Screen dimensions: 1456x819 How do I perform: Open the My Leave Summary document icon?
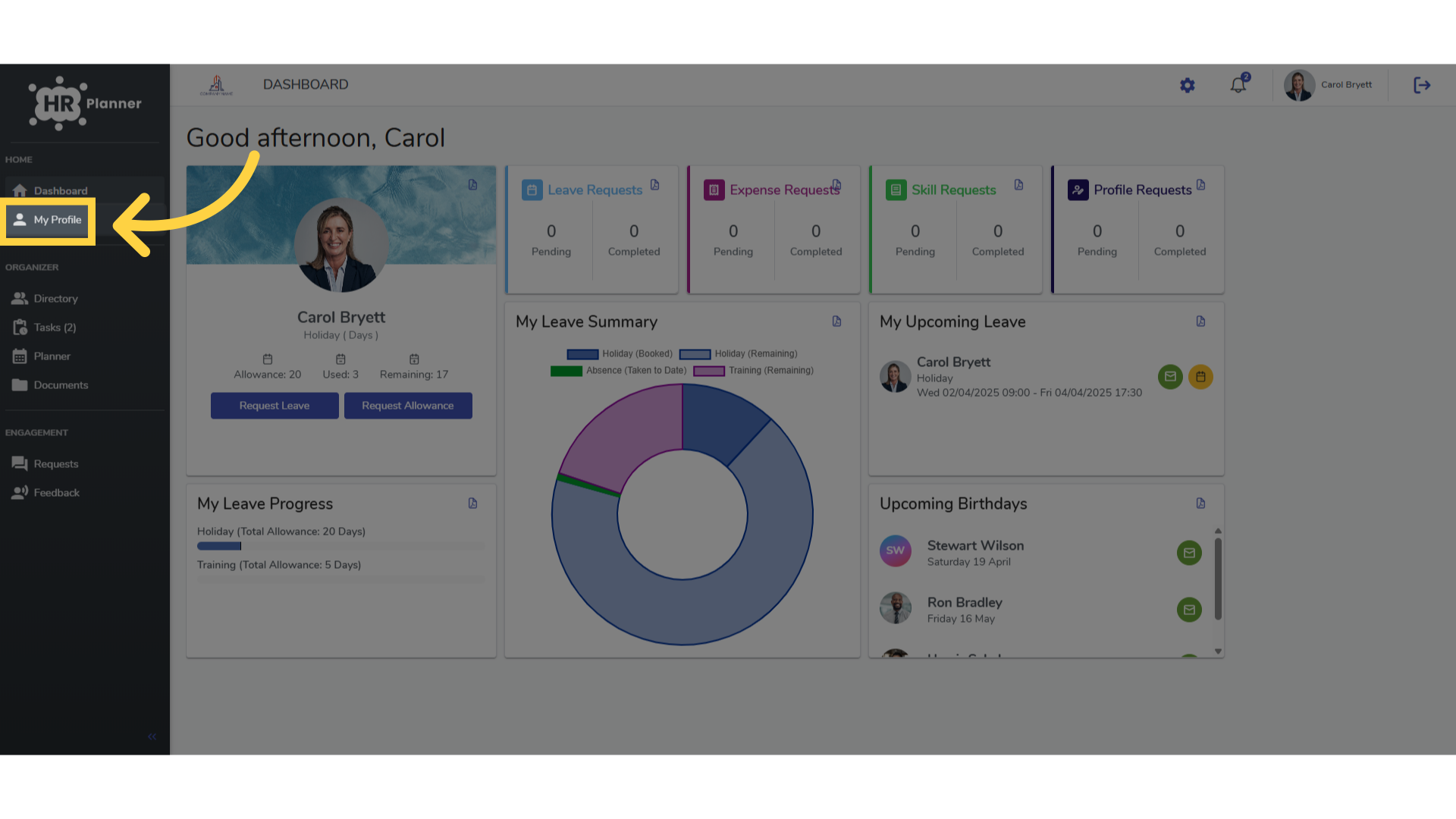pos(836,322)
